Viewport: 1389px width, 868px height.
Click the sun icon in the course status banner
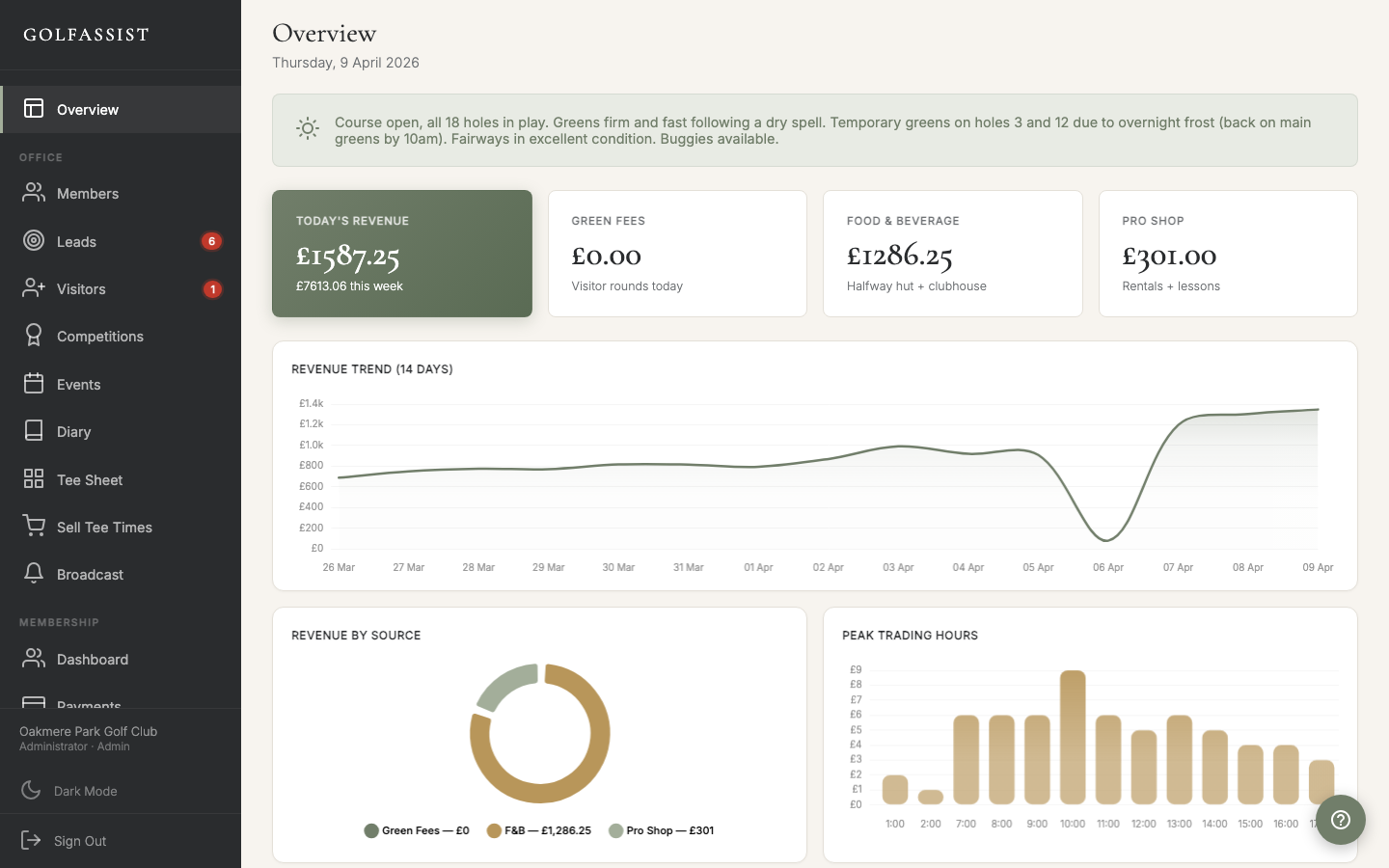tap(307, 128)
